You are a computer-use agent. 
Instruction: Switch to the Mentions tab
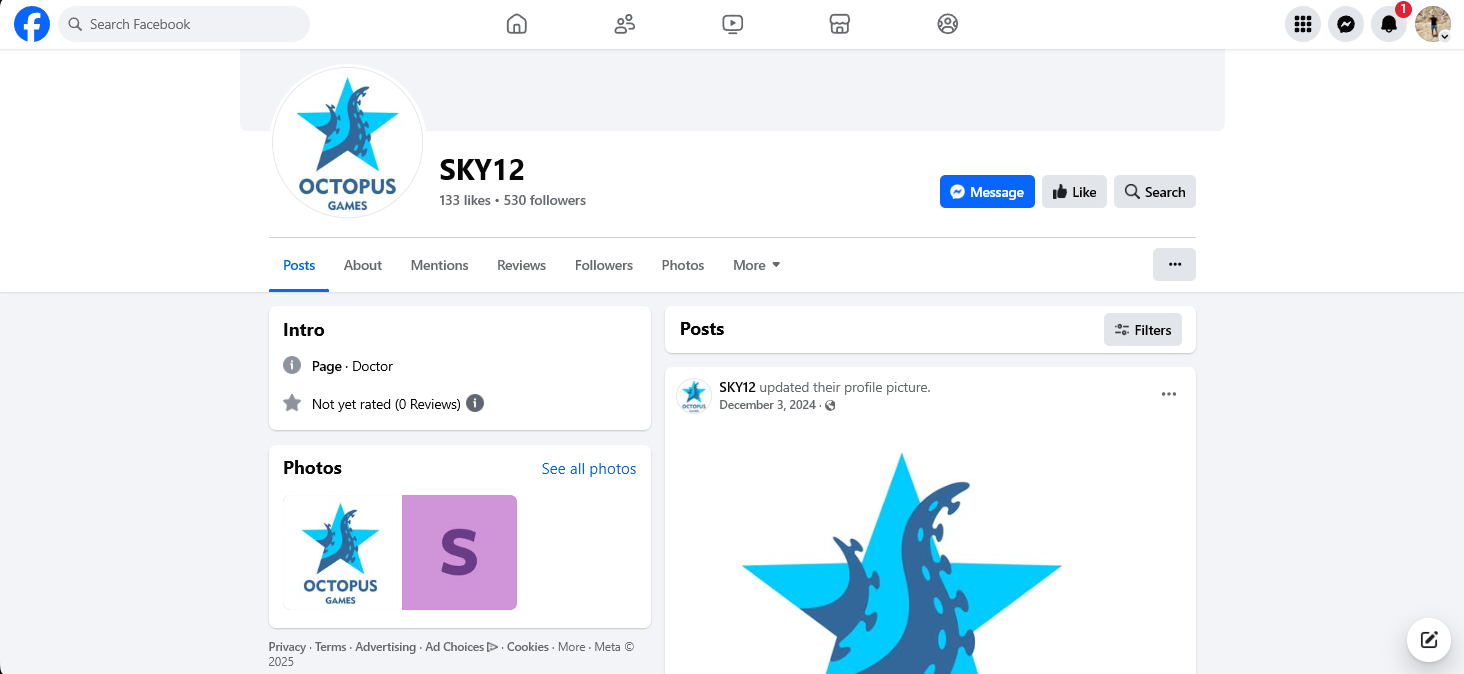[x=439, y=265]
